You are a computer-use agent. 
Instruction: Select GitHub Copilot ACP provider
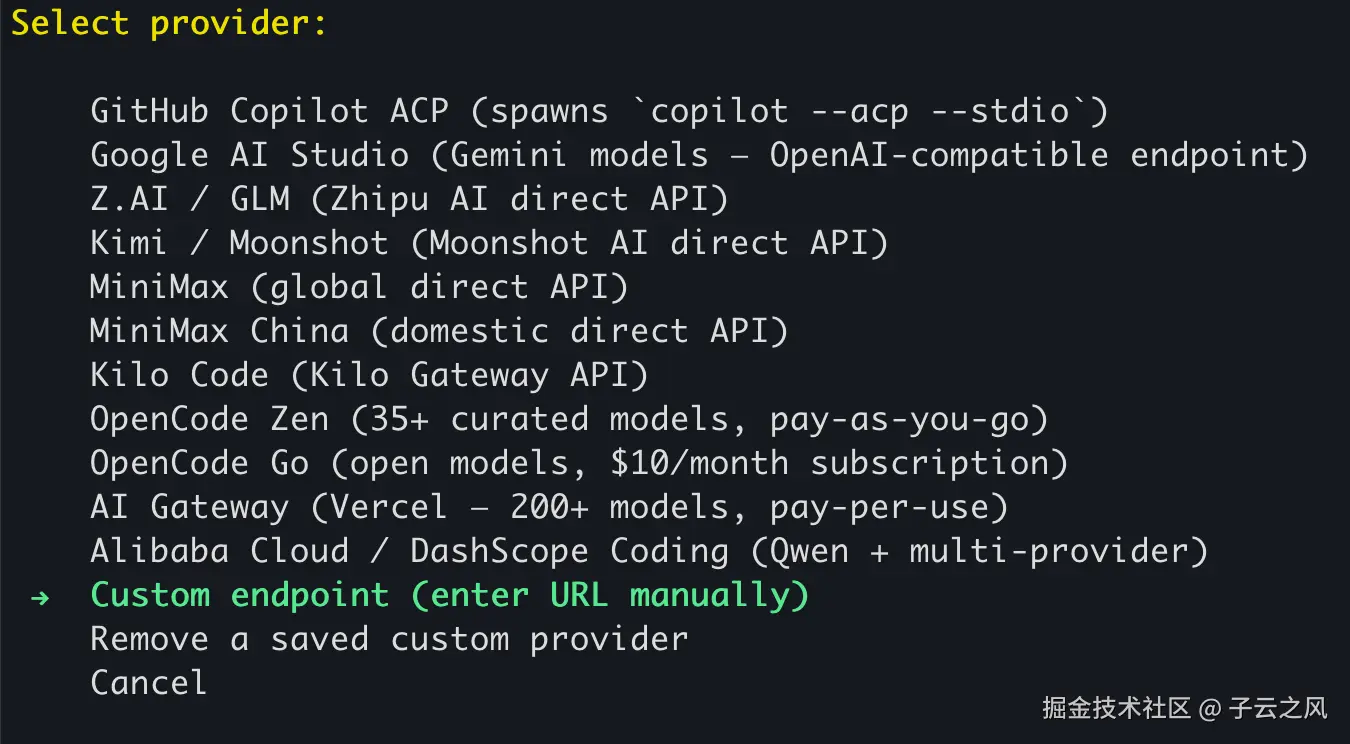pyautogui.click(x=598, y=111)
